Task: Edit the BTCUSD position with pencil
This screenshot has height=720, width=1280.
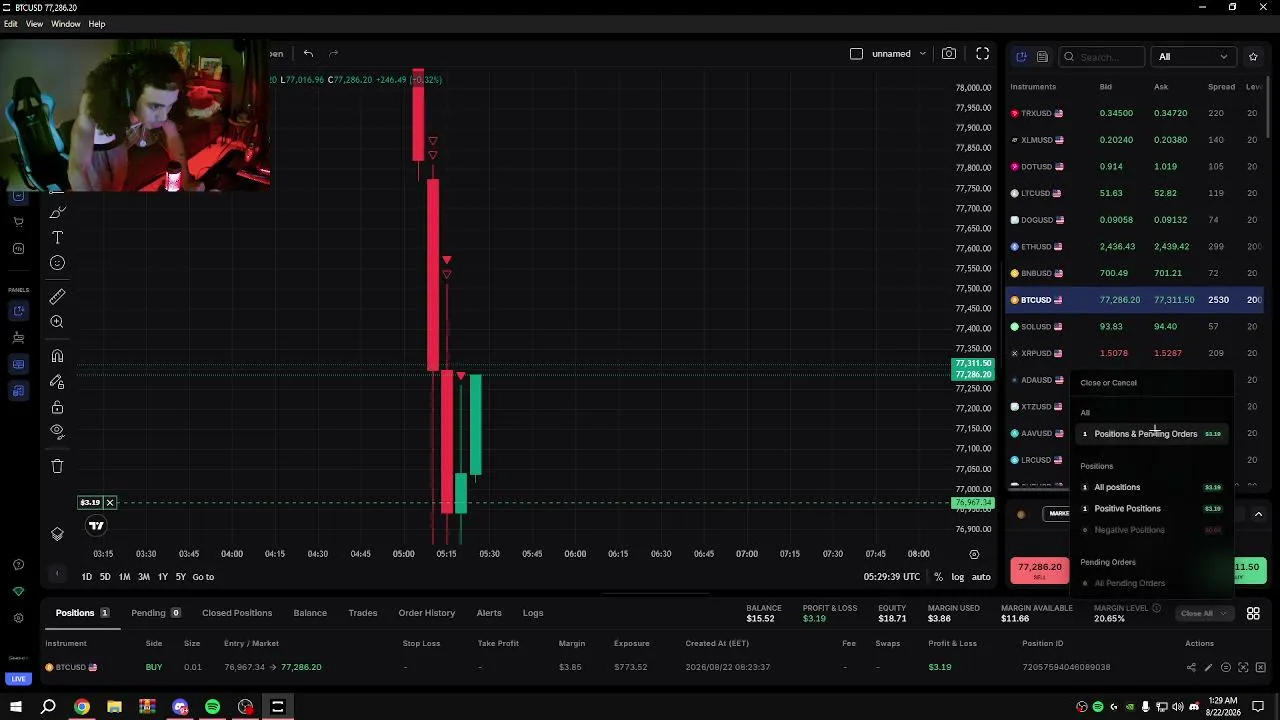Action: point(1208,668)
